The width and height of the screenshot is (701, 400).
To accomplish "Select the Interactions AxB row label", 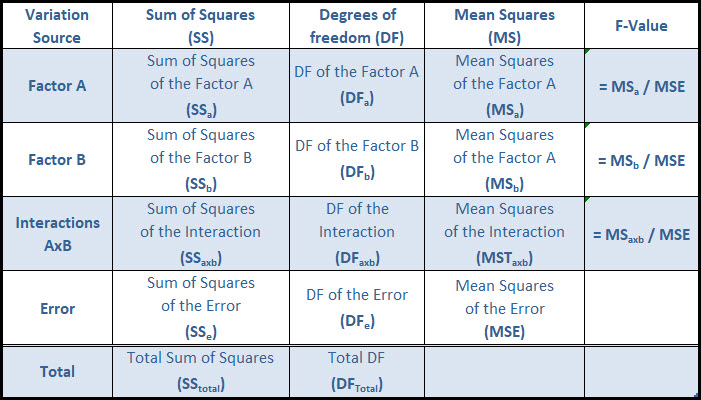I will 57,233.
